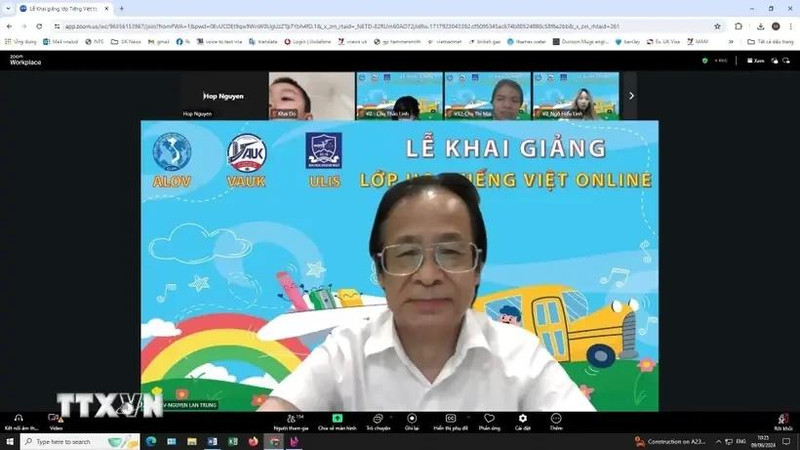Open Reactions (Phản ứng) menu
The height and width of the screenshot is (450, 800).
489,422
